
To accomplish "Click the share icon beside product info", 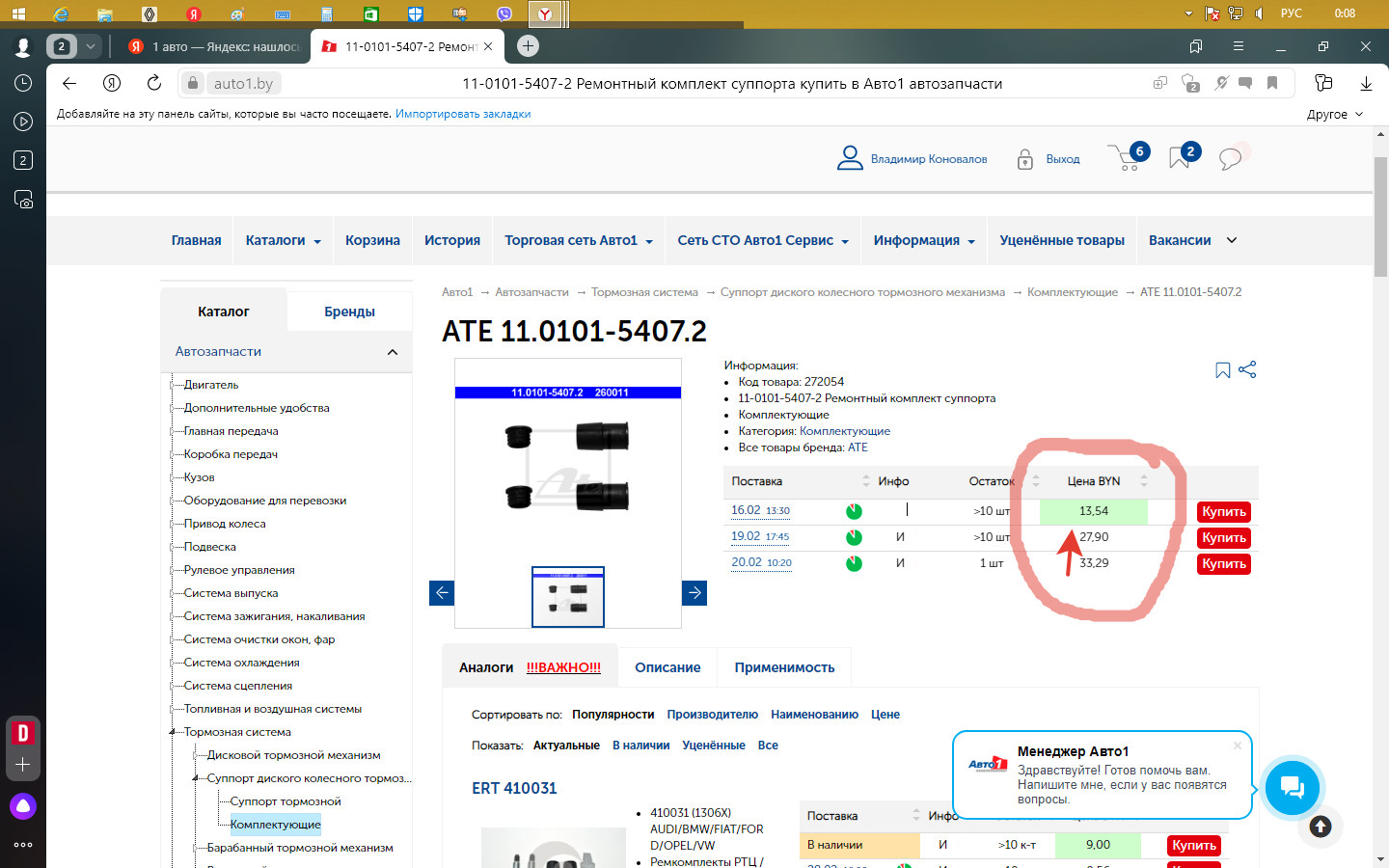I will pos(1247,370).
